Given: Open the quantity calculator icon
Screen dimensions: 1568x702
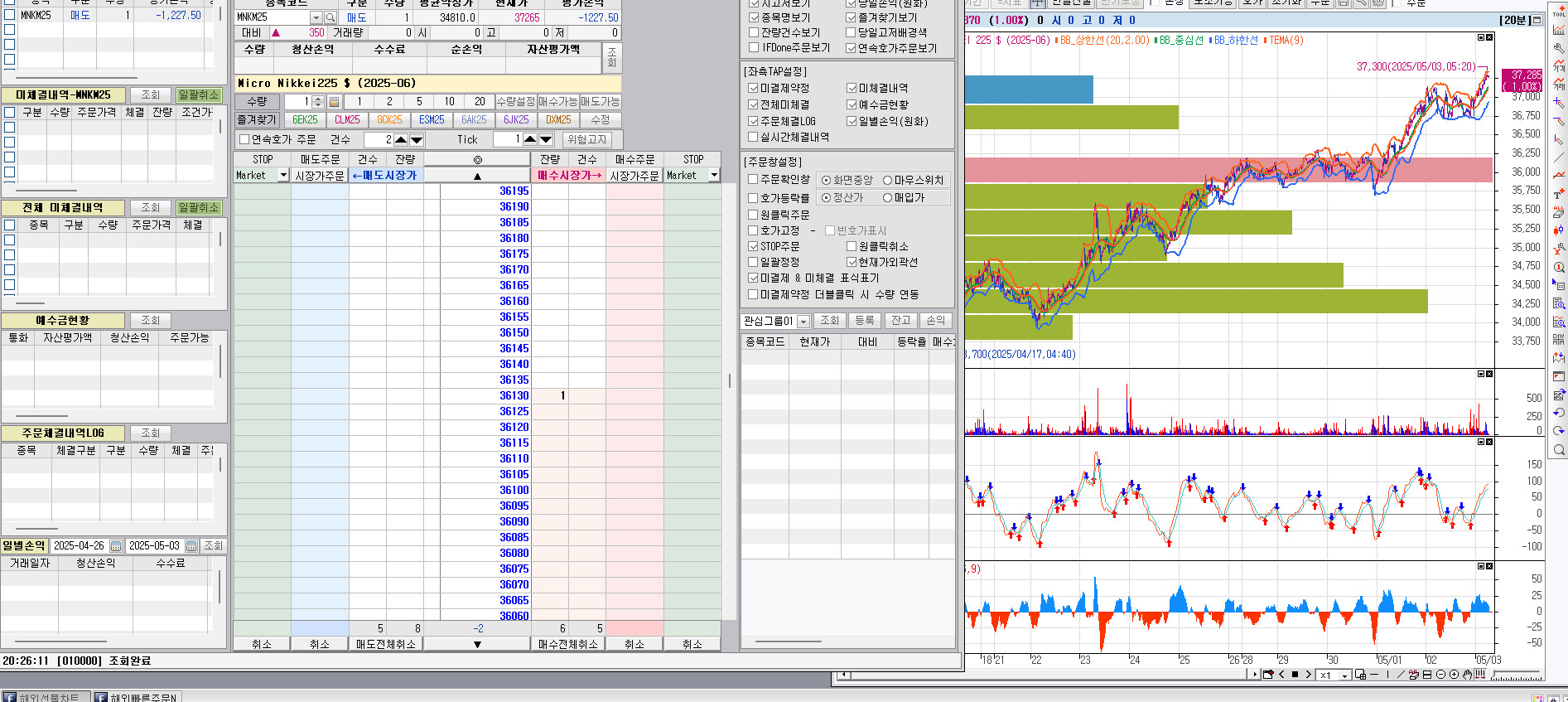Looking at the screenshot, I should pos(334,102).
